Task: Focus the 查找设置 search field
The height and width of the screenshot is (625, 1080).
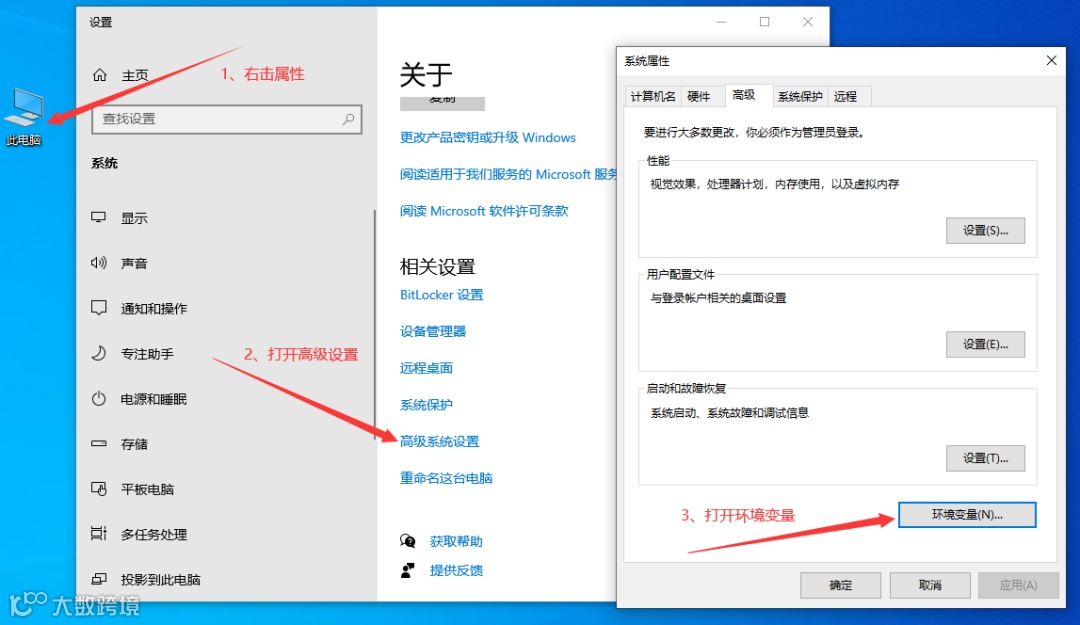Action: coord(227,119)
